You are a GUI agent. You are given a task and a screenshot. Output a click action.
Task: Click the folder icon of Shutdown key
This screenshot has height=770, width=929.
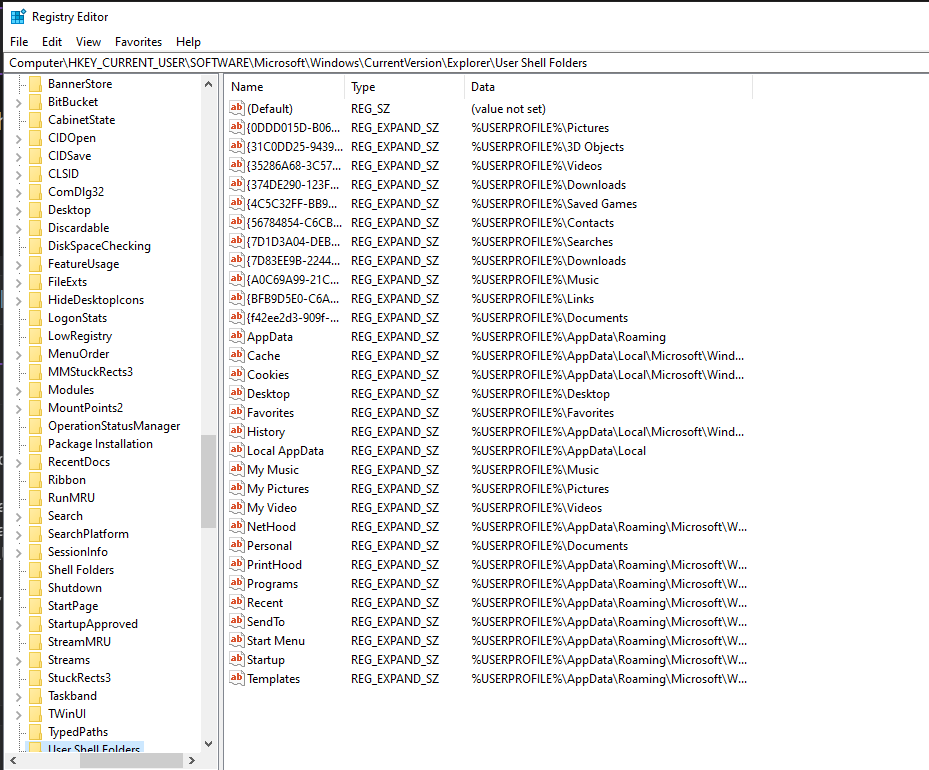pyautogui.click(x=36, y=588)
